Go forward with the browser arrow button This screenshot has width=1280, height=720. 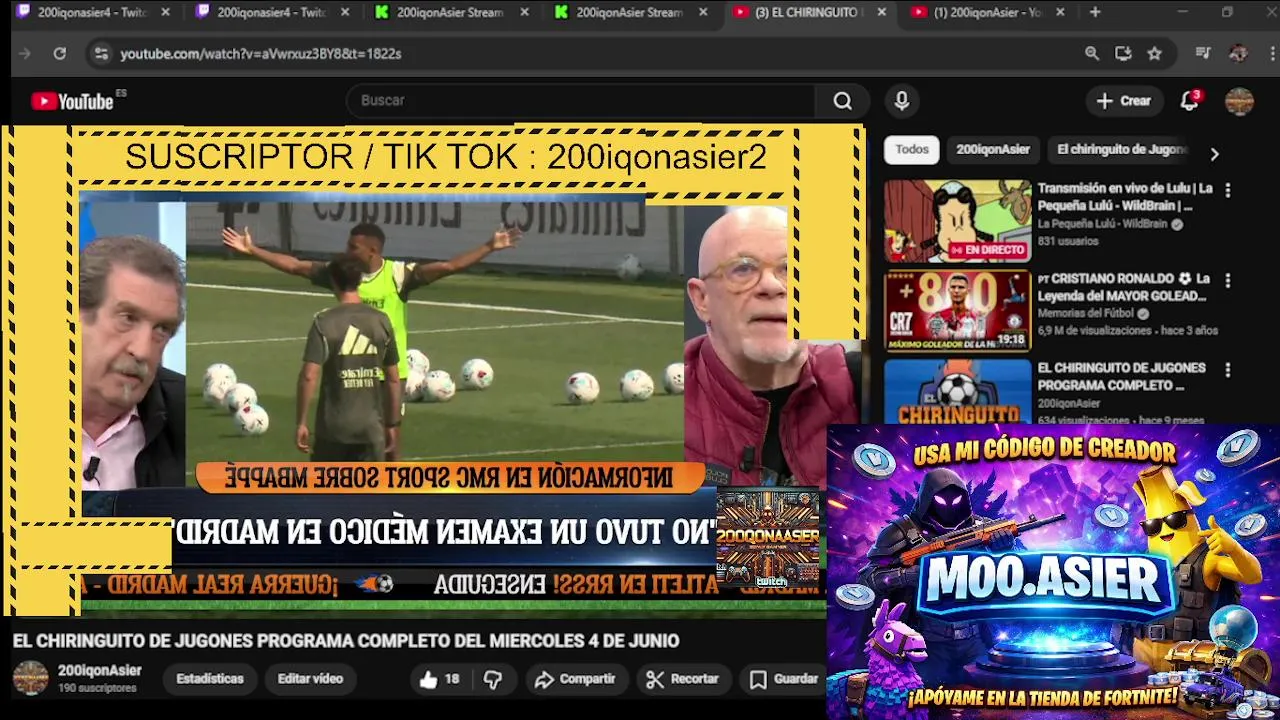25,54
